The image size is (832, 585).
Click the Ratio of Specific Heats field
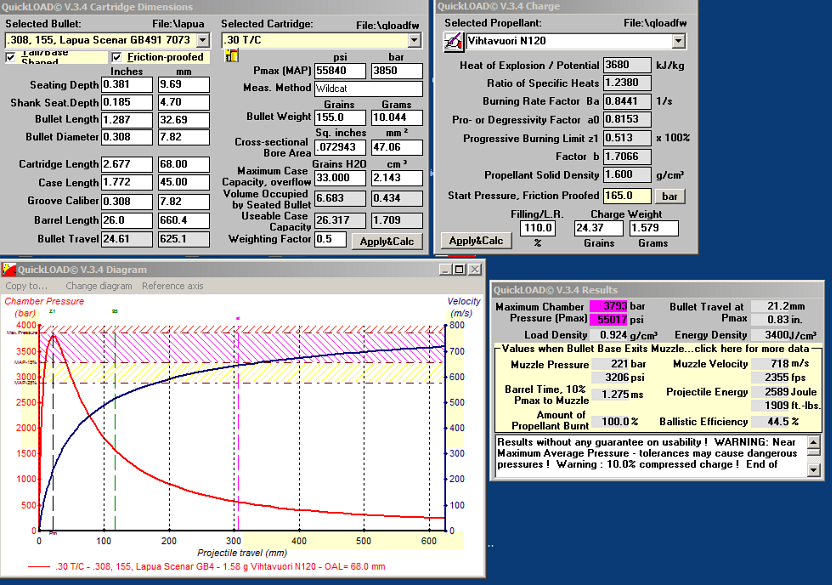627,83
